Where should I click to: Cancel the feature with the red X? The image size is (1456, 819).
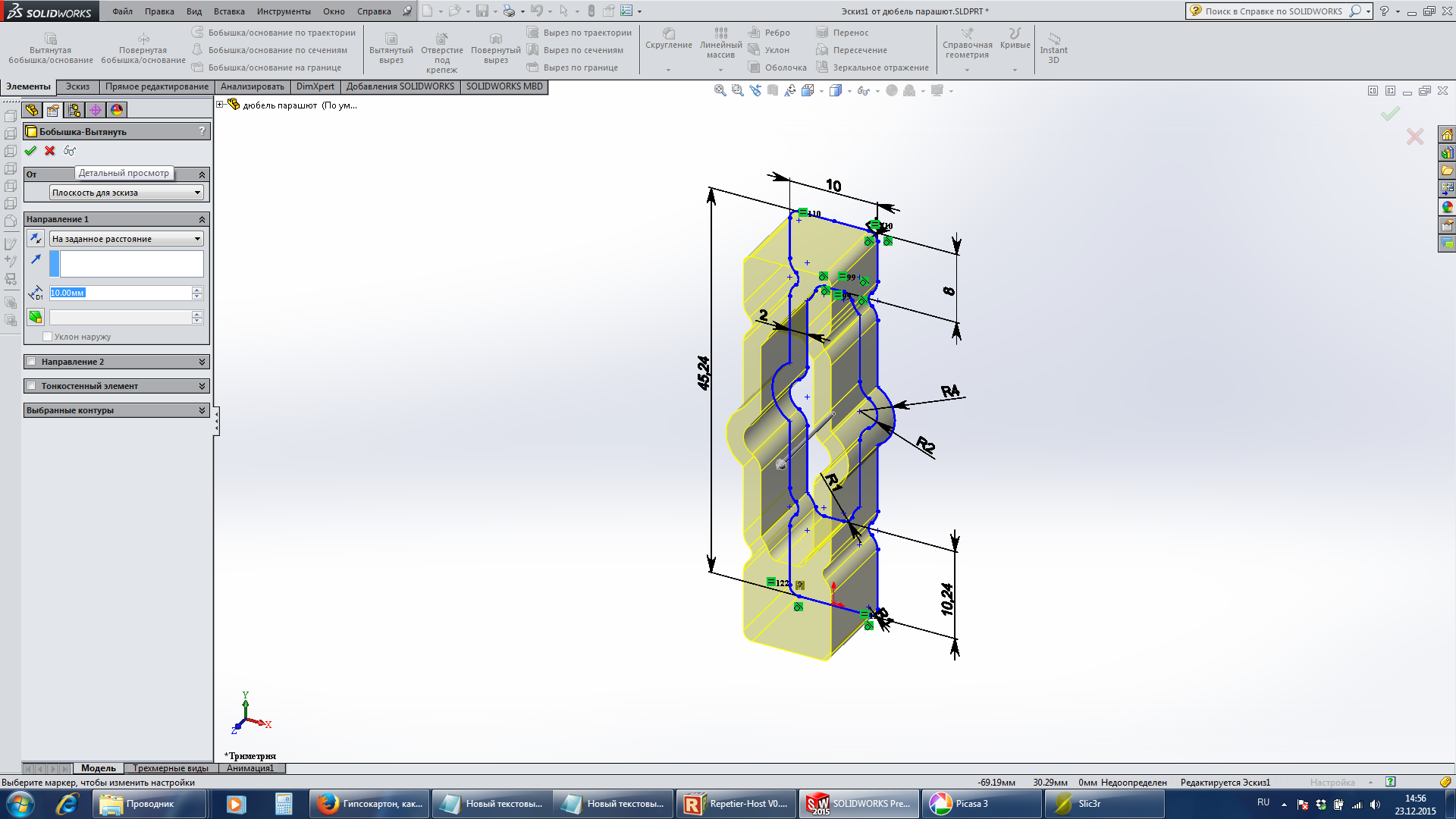[x=50, y=151]
